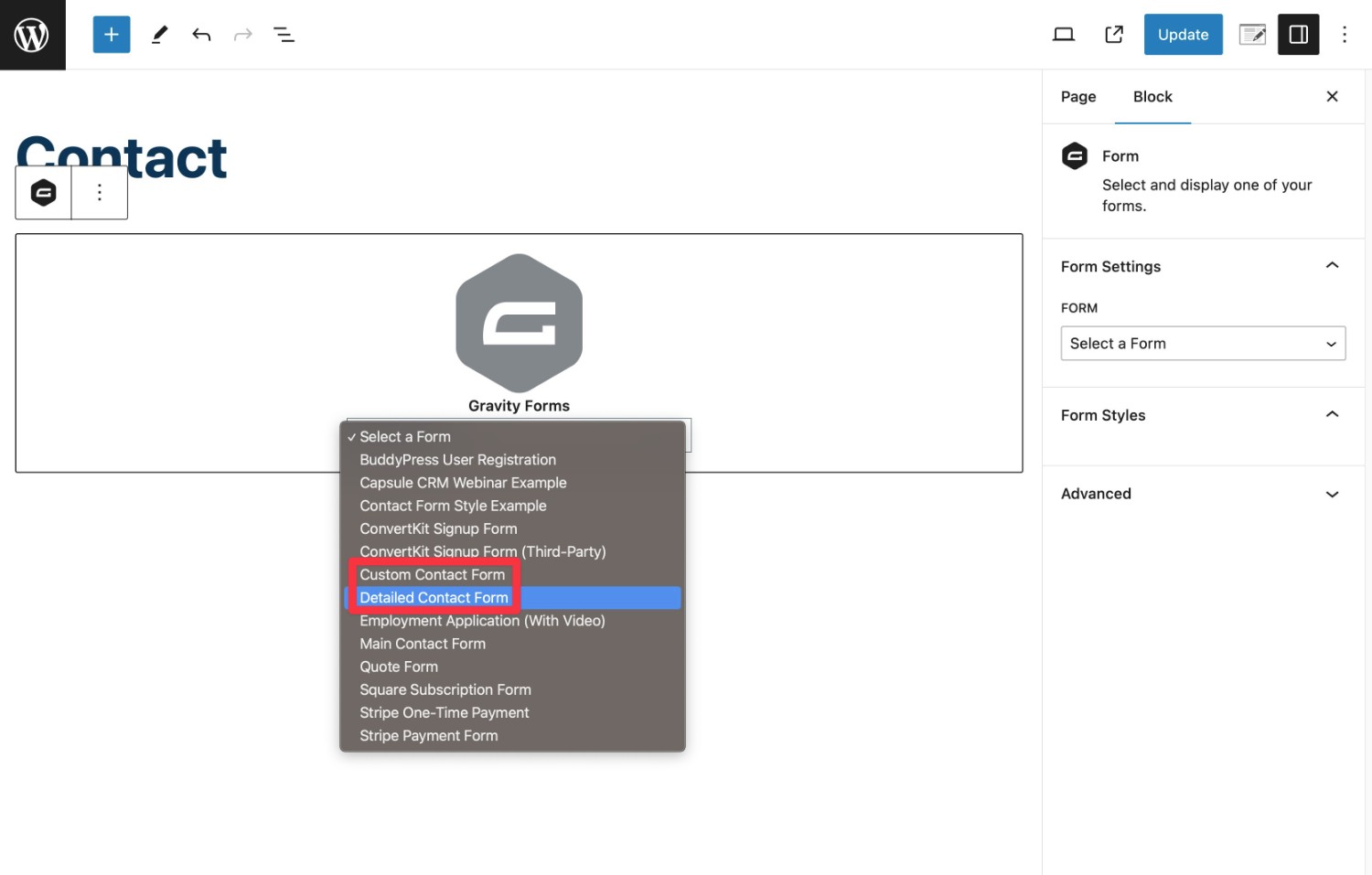
Task: Choose ConvertKit Signup Form option
Action: tap(512, 528)
